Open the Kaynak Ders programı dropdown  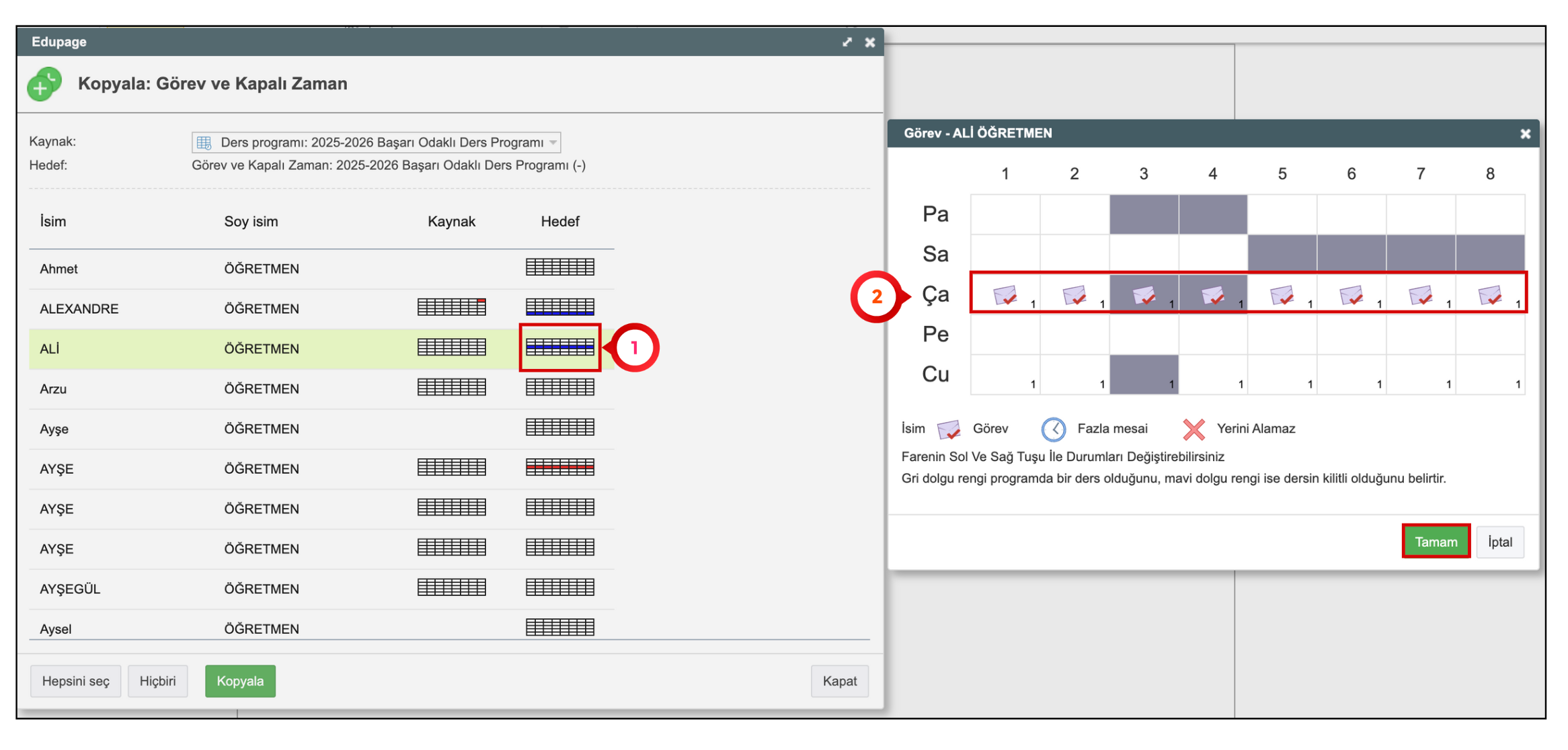tap(375, 142)
